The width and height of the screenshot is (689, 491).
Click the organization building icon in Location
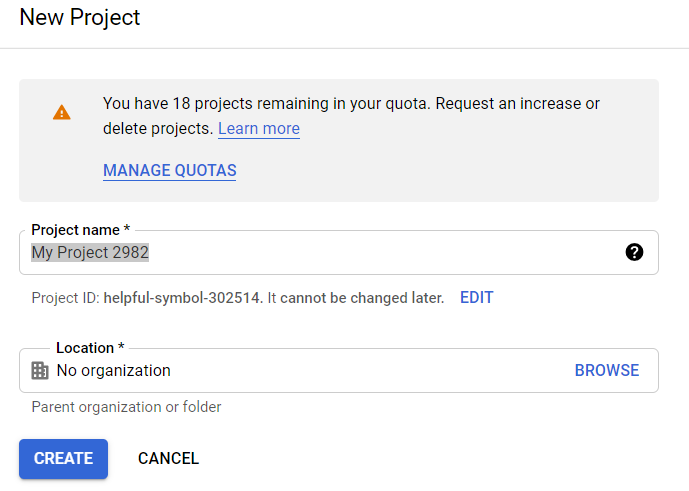point(40,370)
